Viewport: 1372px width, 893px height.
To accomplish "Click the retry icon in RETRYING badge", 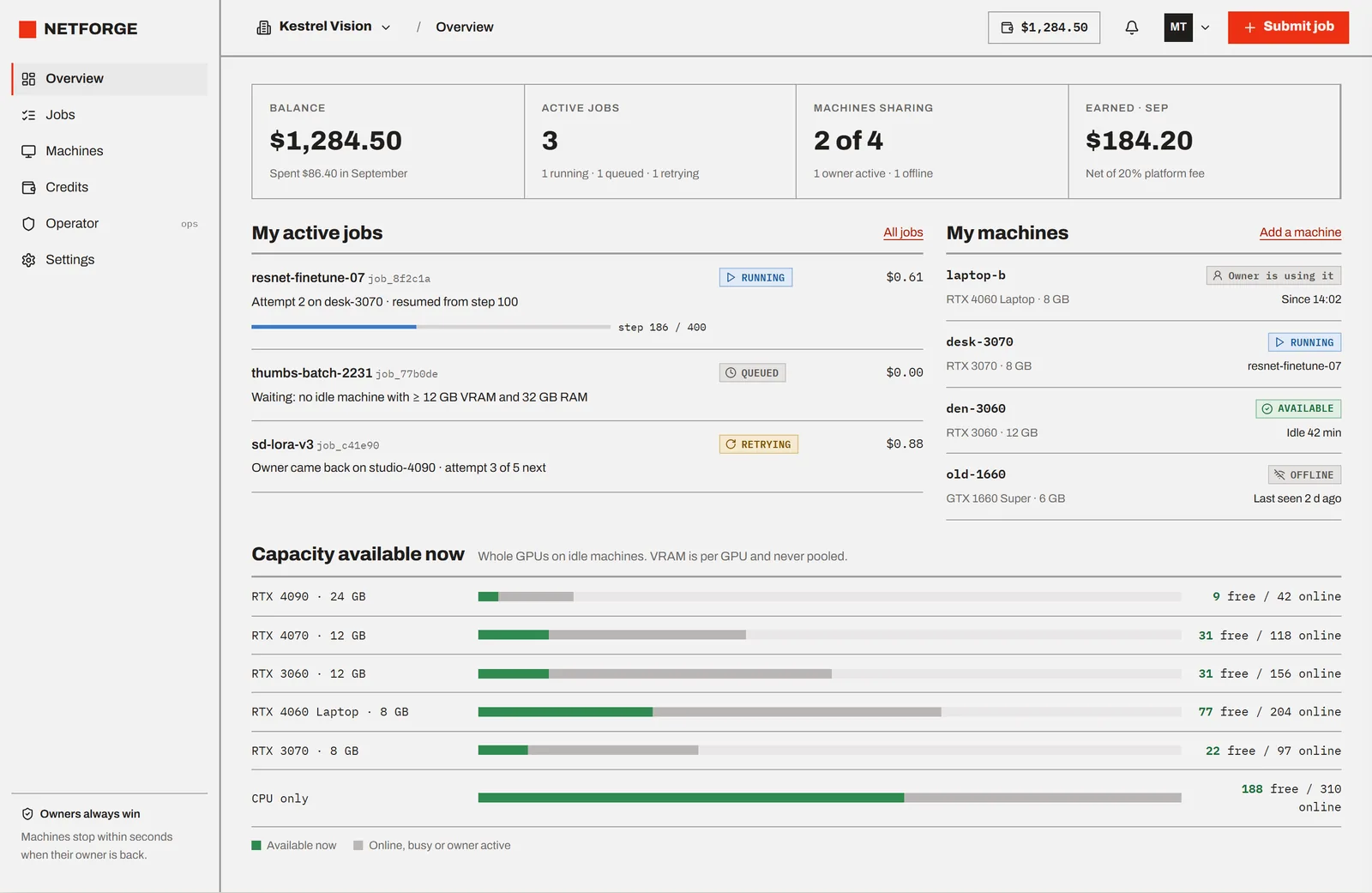I will tap(731, 444).
